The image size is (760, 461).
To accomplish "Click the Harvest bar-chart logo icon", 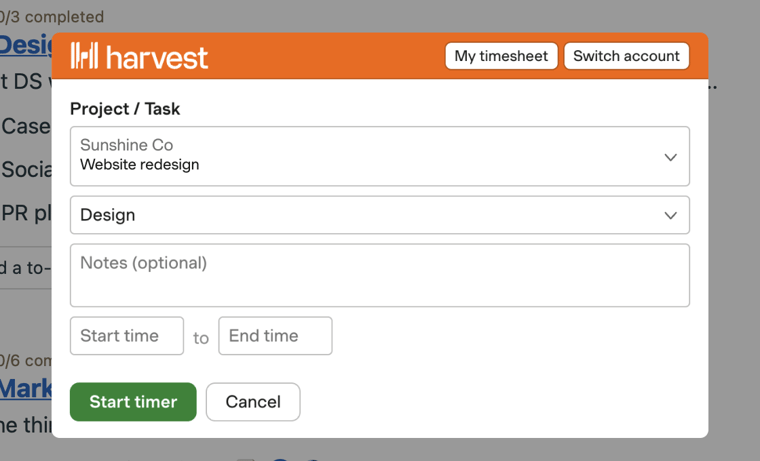I will (x=84, y=56).
